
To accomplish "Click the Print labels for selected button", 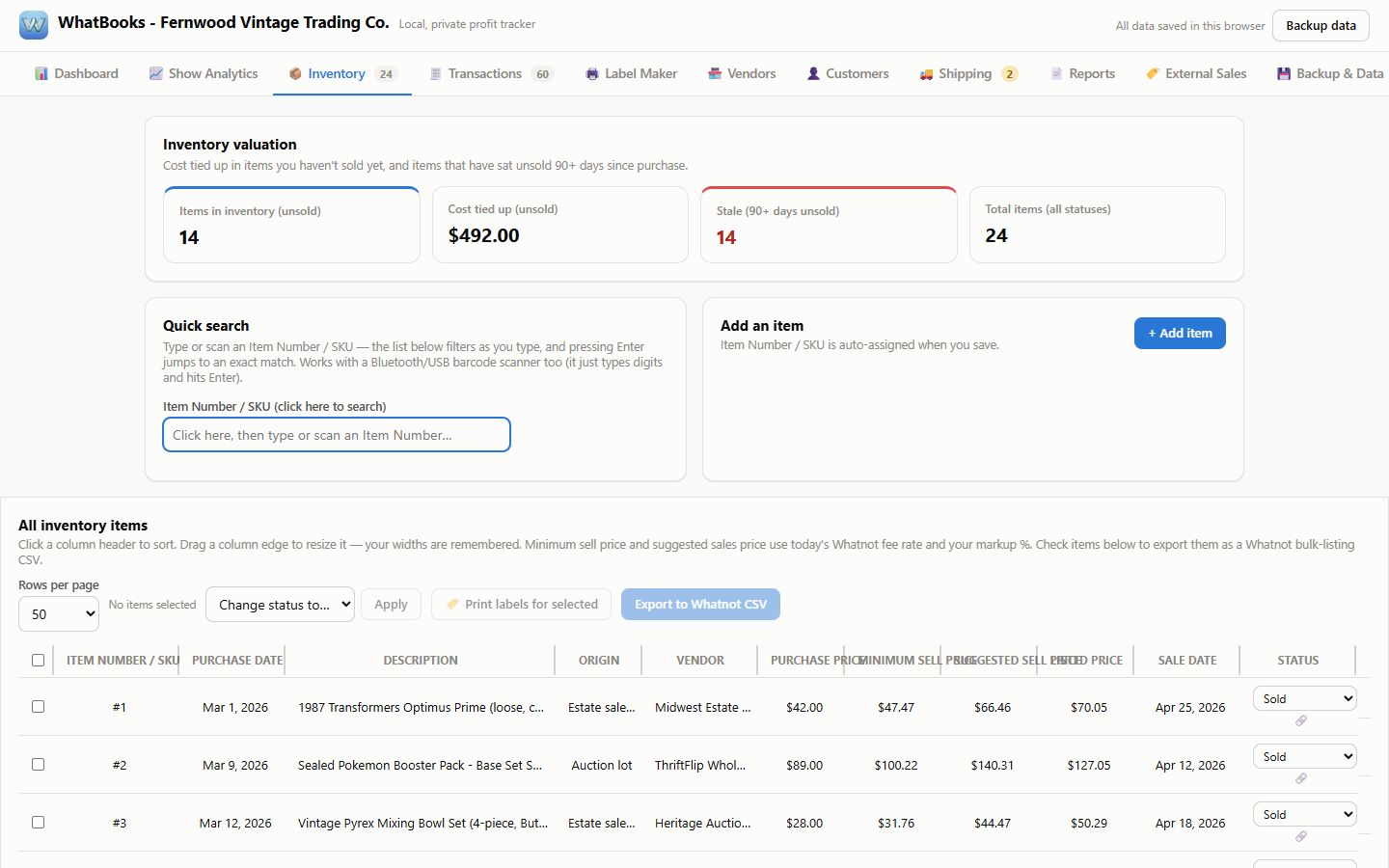I will pos(521,605).
